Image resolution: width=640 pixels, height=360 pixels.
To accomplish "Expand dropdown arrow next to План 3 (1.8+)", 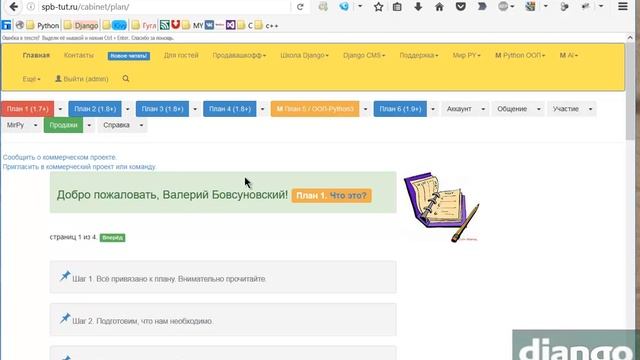I will [195, 109].
